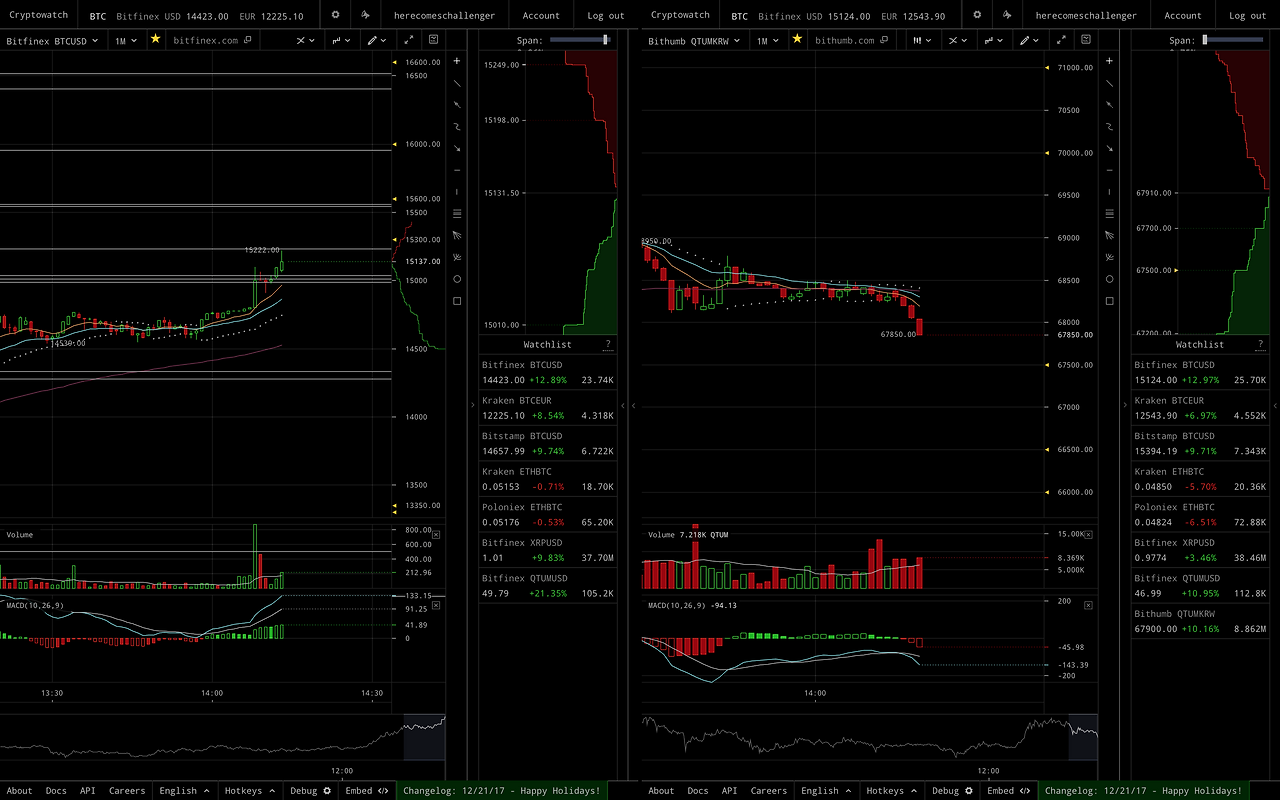Open line style dropdown in left window
This screenshot has width=1280, height=800.
tap(342, 41)
